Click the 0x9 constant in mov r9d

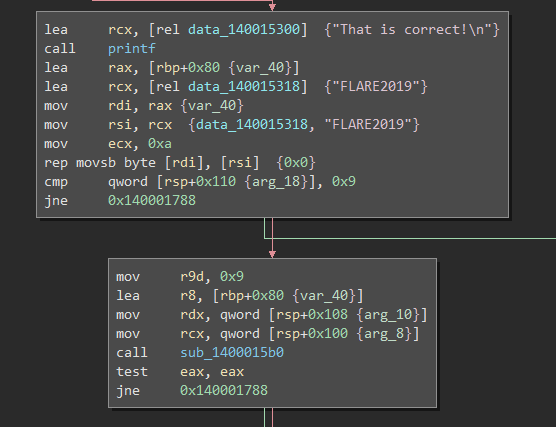point(232,277)
